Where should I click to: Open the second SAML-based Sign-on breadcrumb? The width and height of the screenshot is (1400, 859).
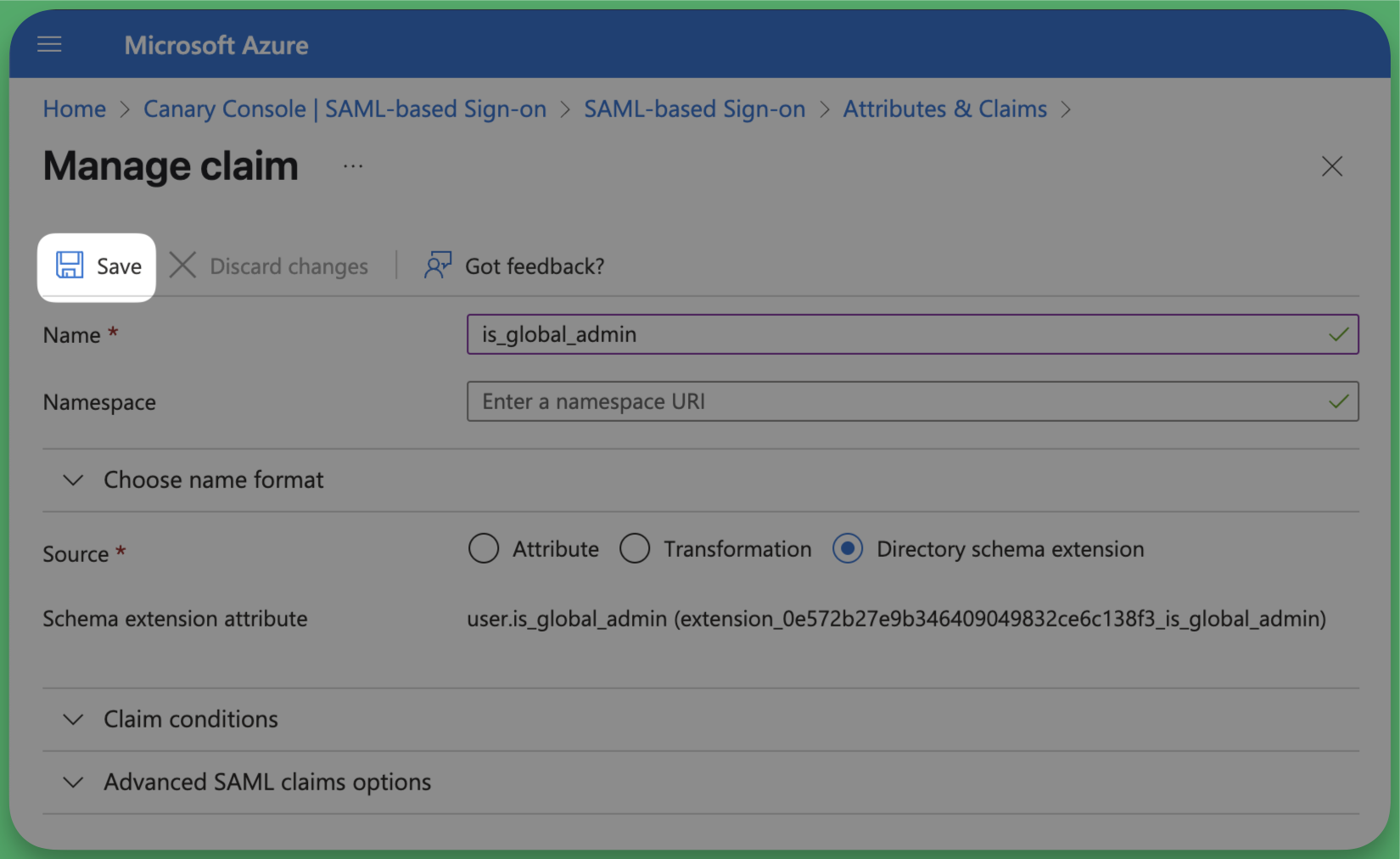pos(694,109)
